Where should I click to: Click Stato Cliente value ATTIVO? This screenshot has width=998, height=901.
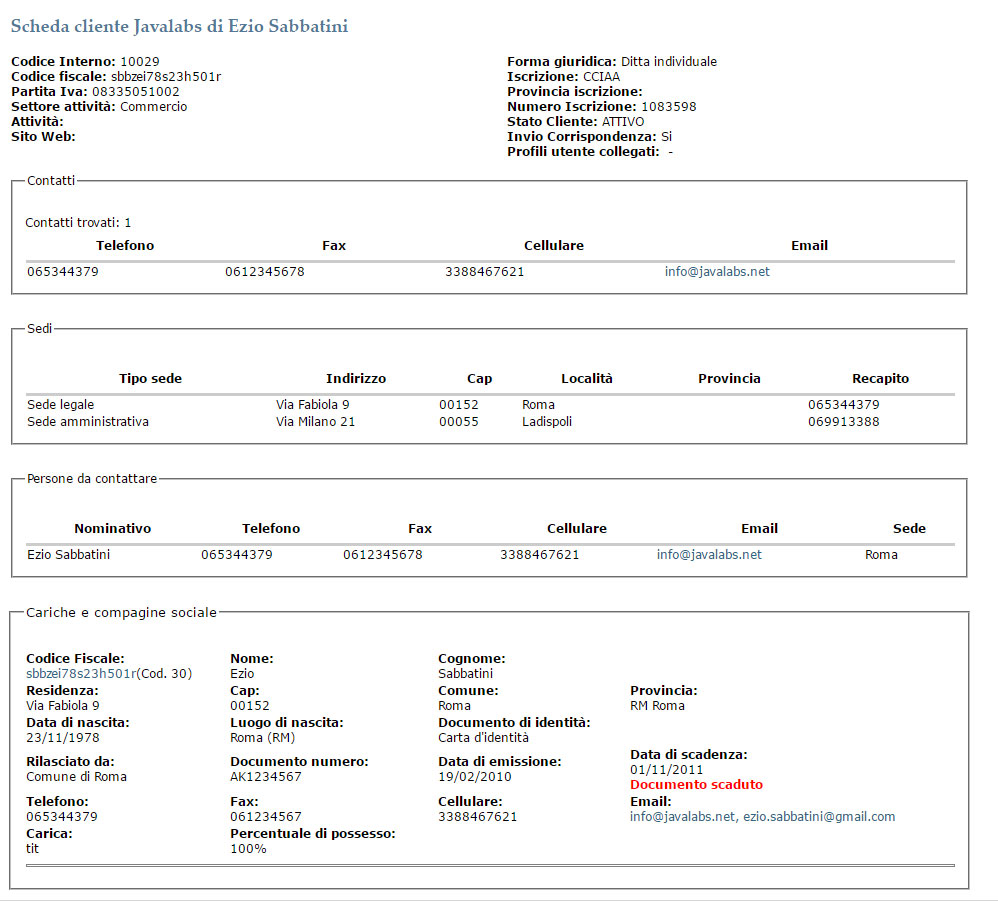(622, 122)
